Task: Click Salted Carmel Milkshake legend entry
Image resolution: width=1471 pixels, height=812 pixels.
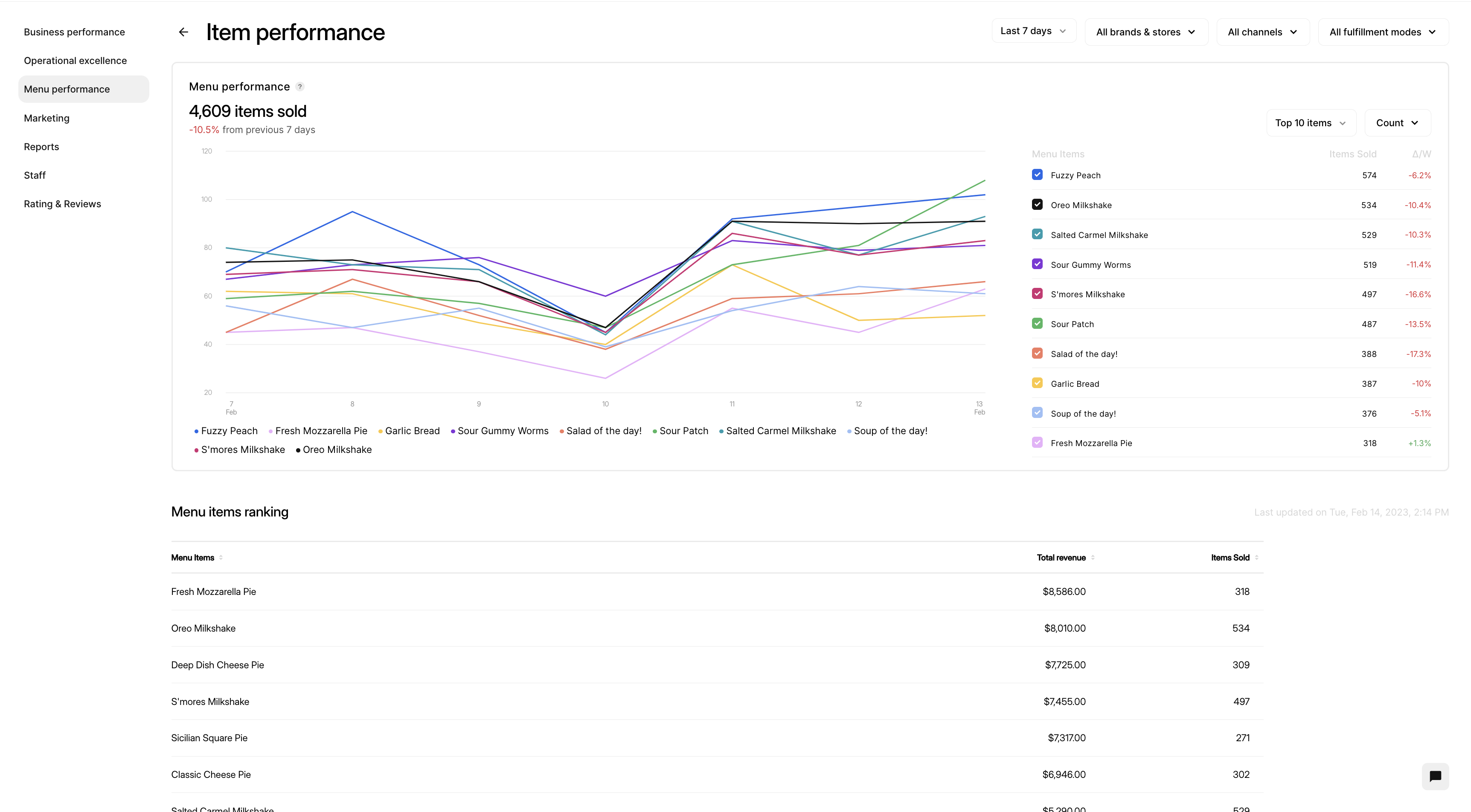Action: [x=778, y=431]
